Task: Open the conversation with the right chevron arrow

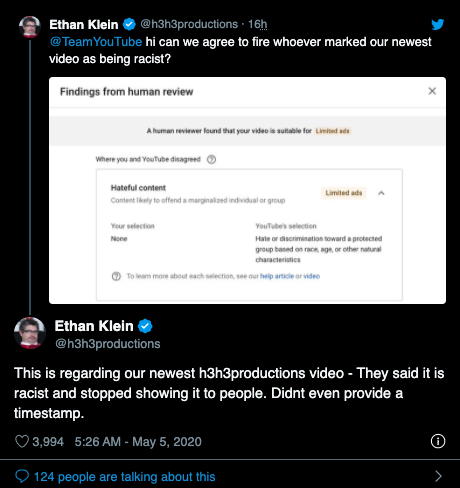Action: [x=438, y=476]
